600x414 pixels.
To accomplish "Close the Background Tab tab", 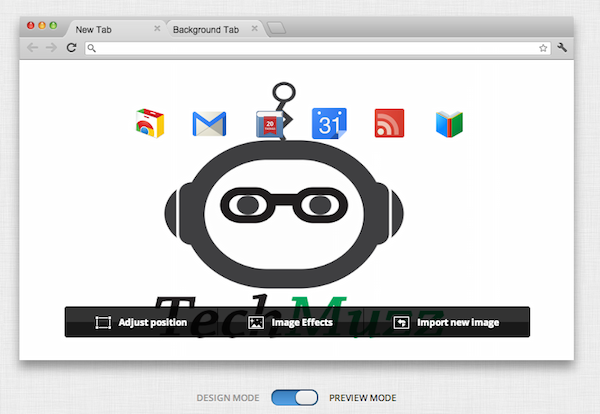I will click(254, 28).
